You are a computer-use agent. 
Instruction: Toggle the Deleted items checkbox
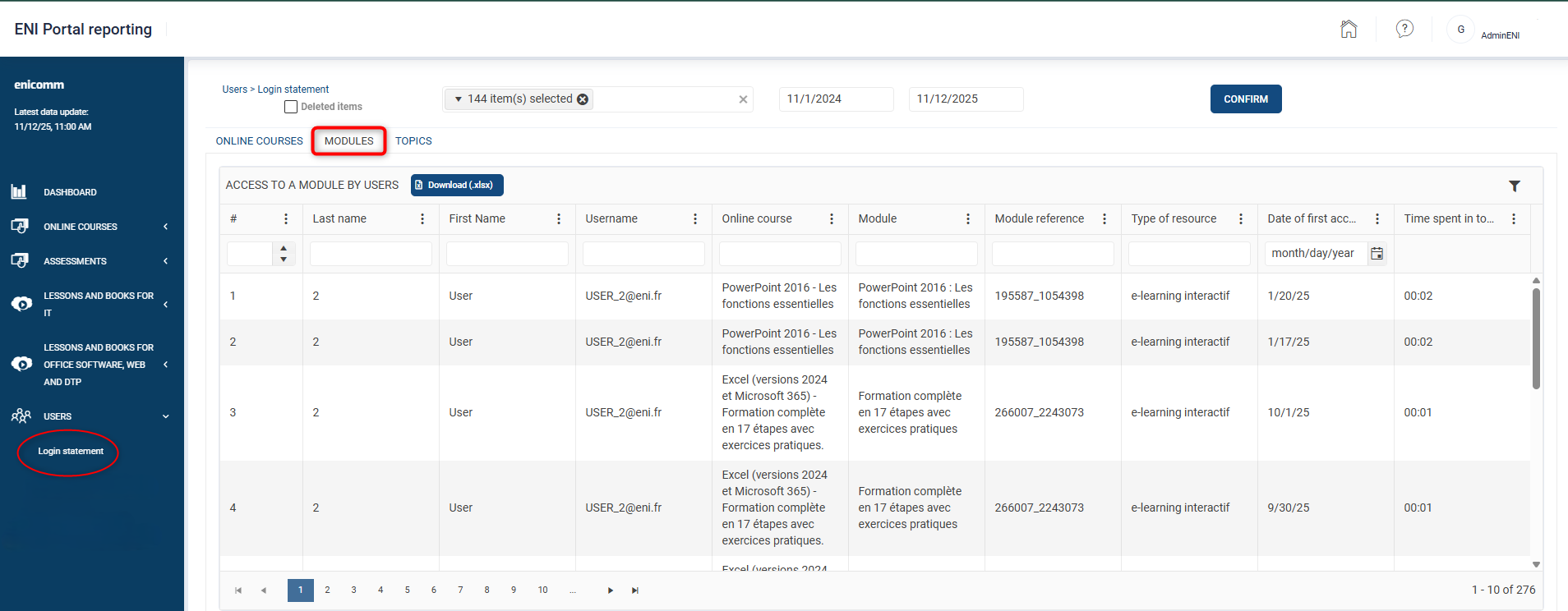coord(291,107)
